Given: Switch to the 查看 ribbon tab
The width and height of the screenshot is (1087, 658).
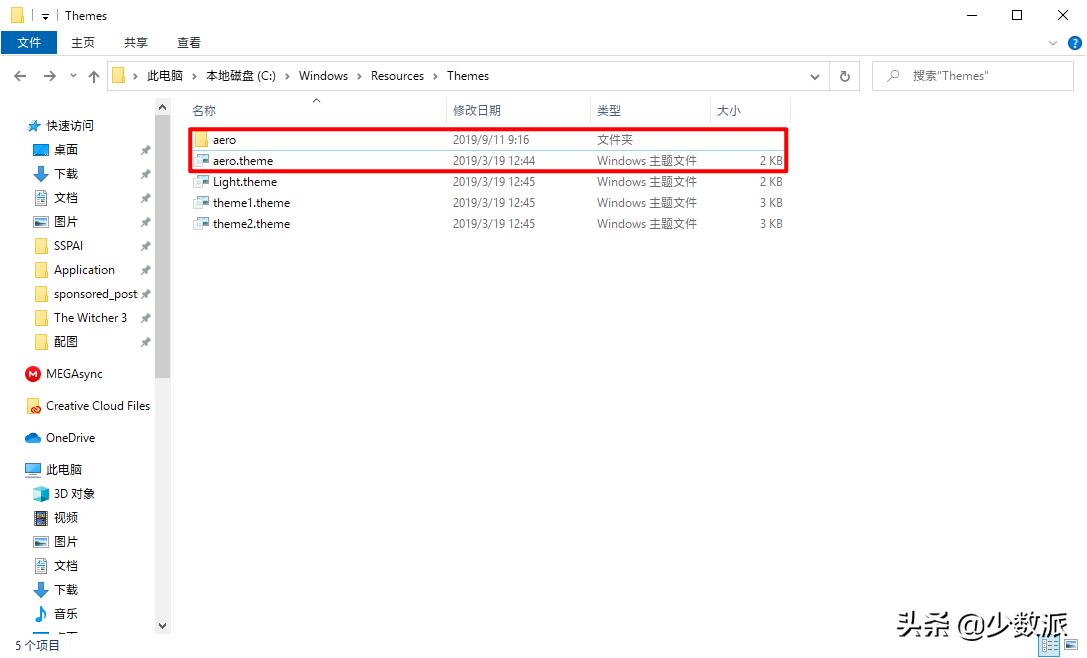Looking at the screenshot, I should point(188,42).
